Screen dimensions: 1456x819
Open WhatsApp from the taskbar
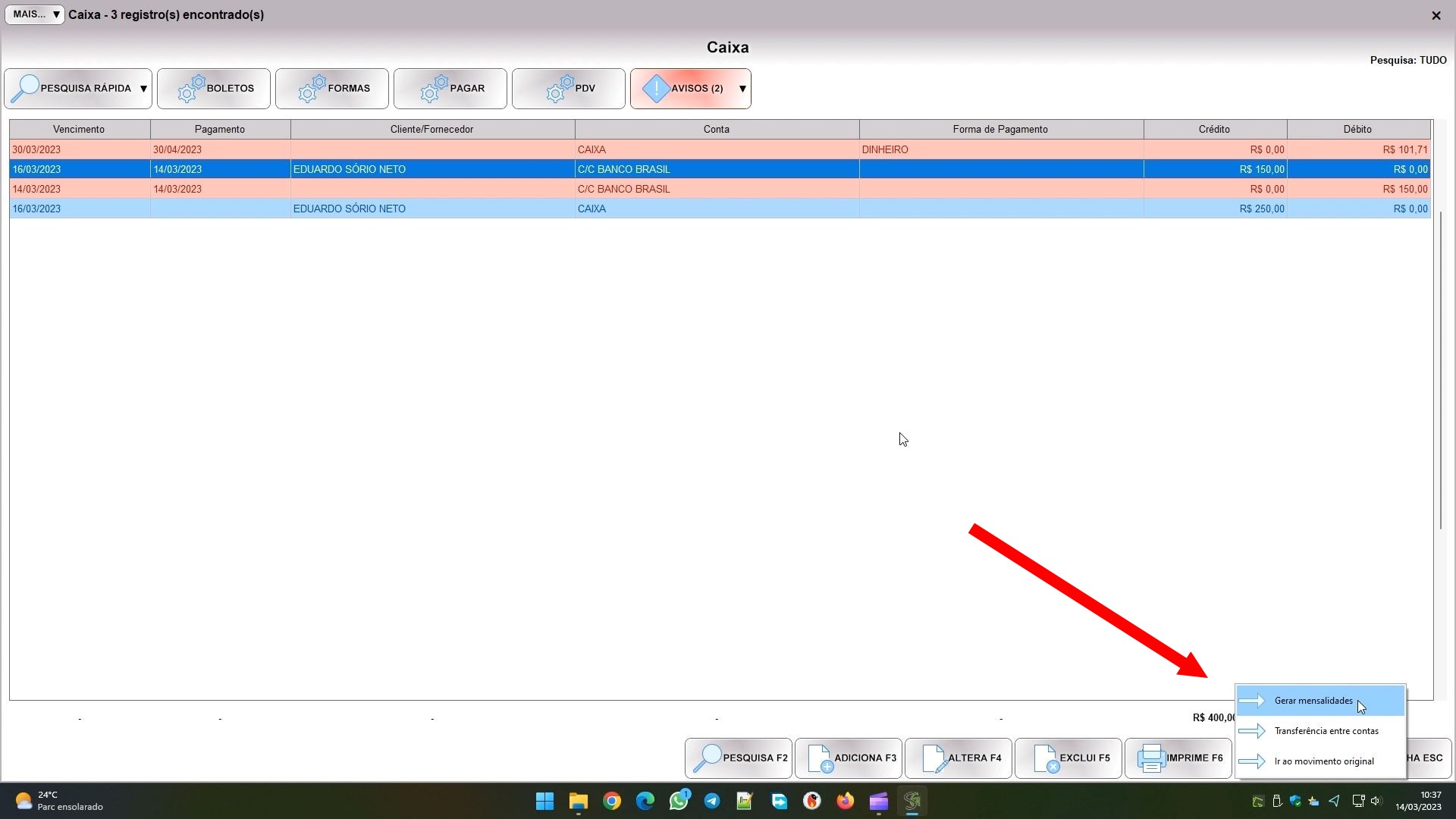pyautogui.click(x=679, y=801)
